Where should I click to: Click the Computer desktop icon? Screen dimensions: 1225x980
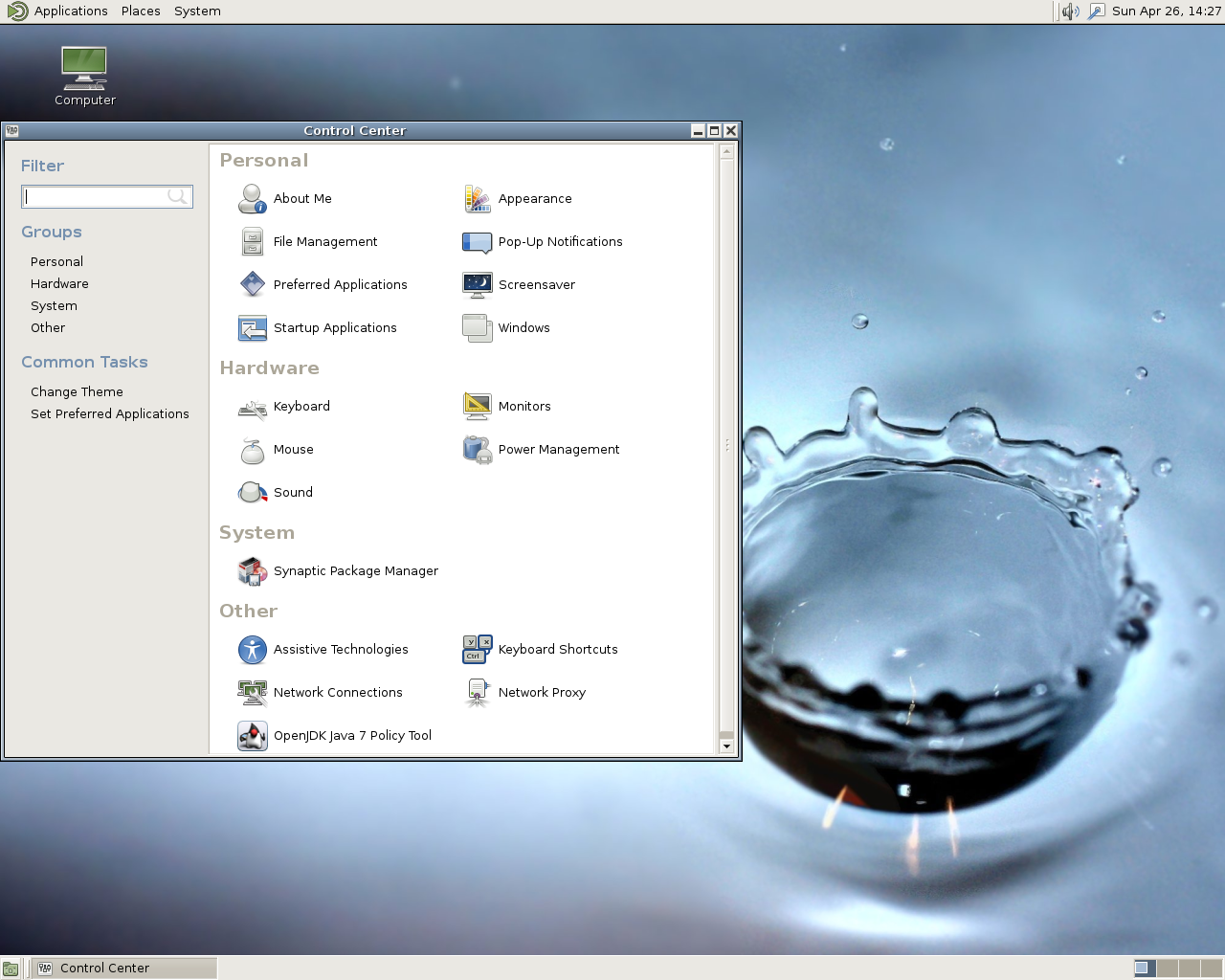coord(84,68)
